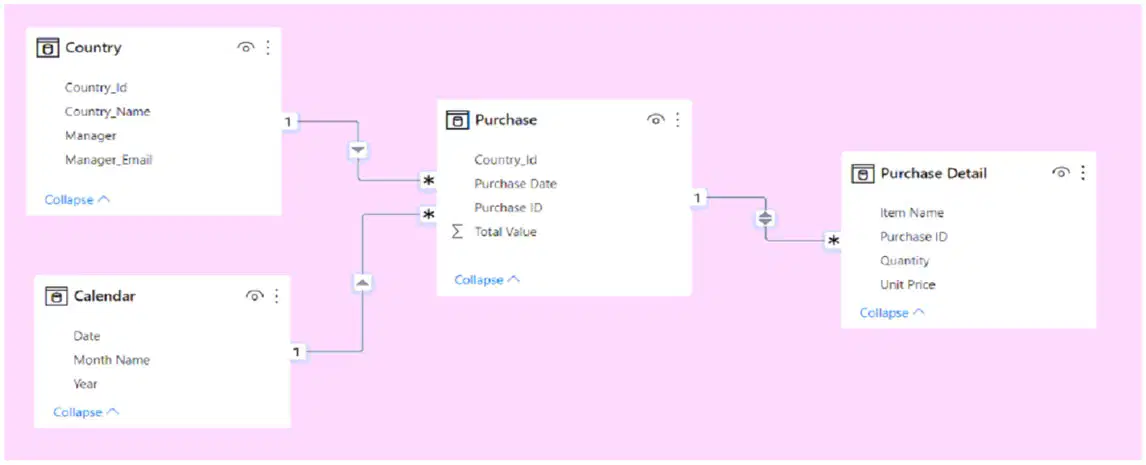Open the Purchase Detail table's more options menu
Viewport: 1146px width, 465px height.
[x=1083, y=173]
